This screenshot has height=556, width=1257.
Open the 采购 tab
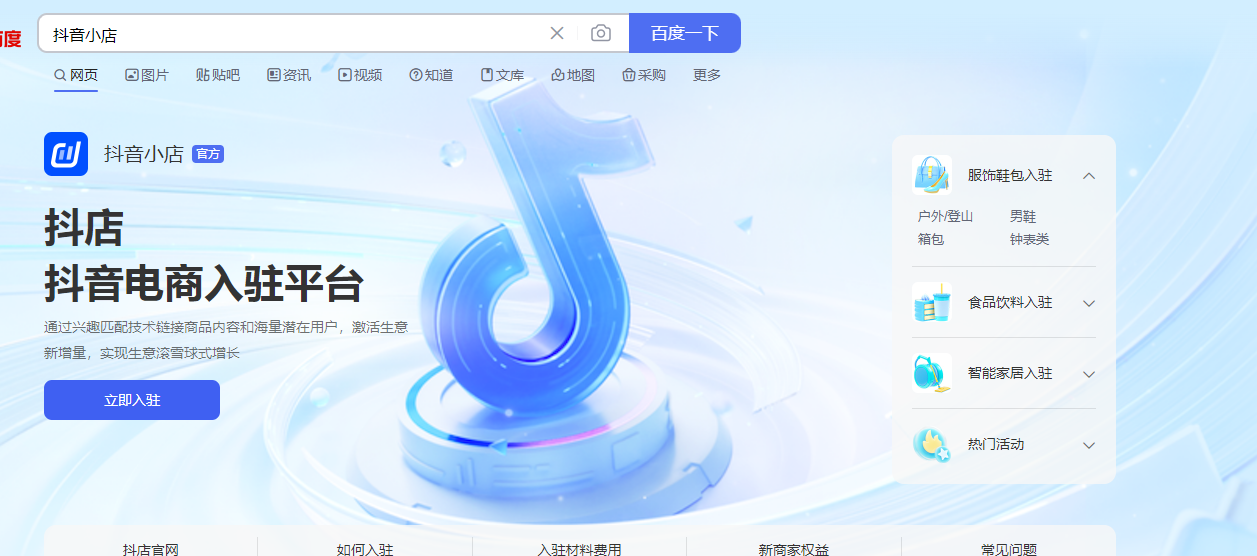[644, 75]
